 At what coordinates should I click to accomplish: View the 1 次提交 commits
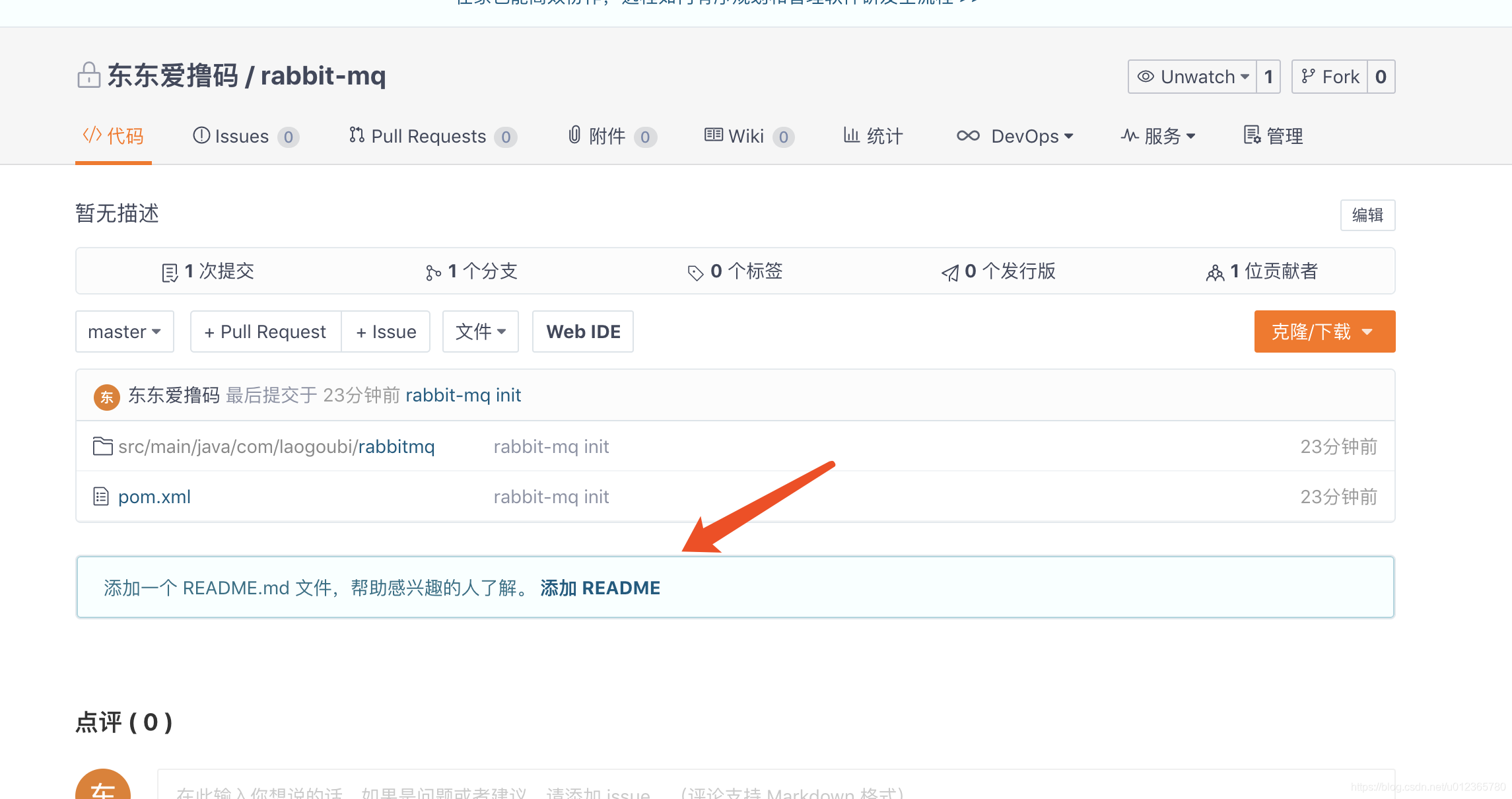[208, 271]
